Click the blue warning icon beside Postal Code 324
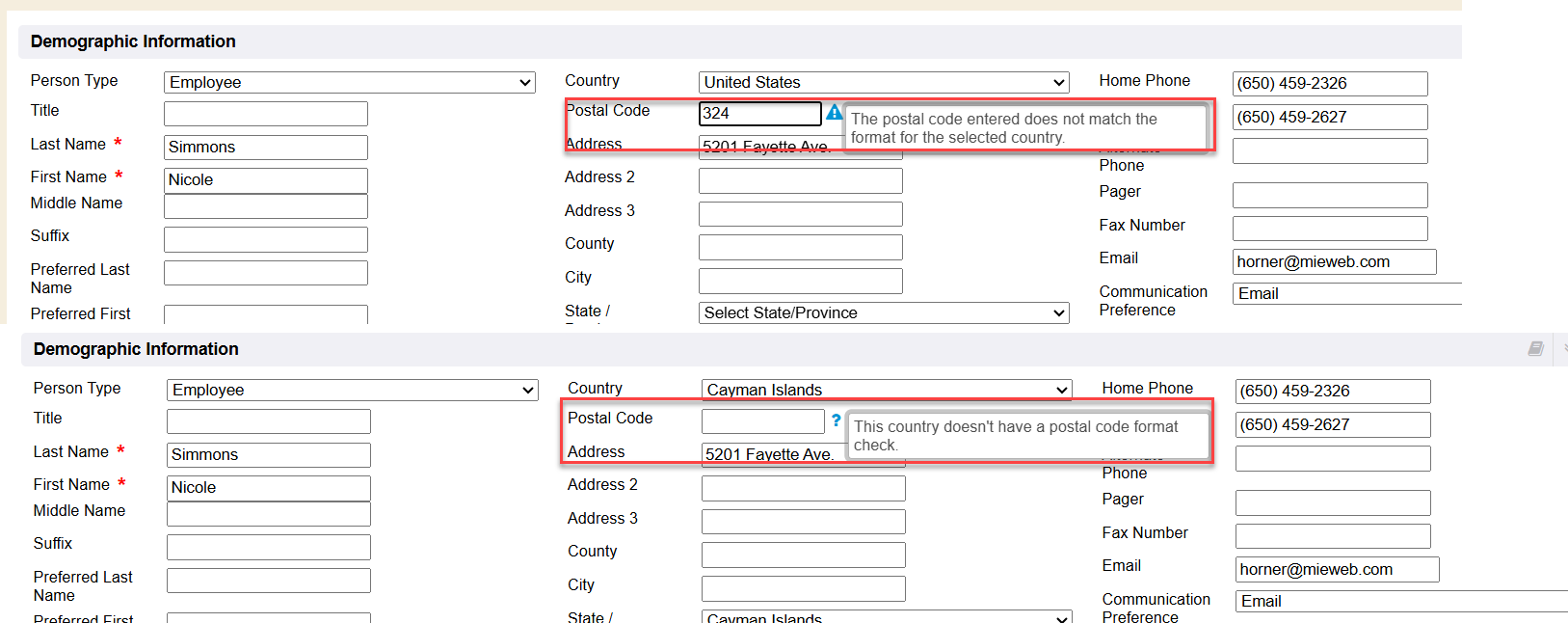Viewport: 1568px width, 623px height. point(835,113)
